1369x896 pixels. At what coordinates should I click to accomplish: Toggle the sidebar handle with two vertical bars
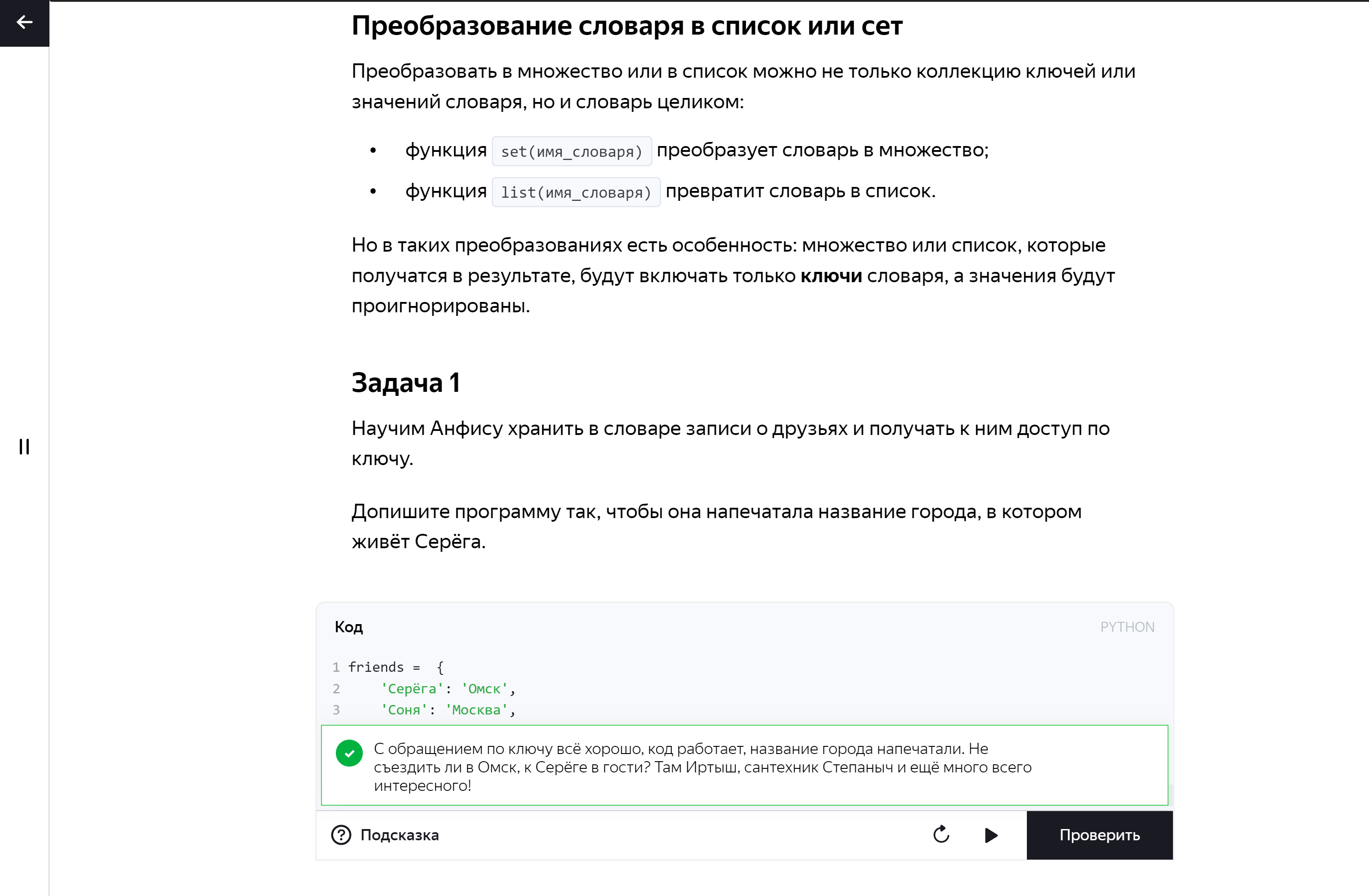(24, 447)
